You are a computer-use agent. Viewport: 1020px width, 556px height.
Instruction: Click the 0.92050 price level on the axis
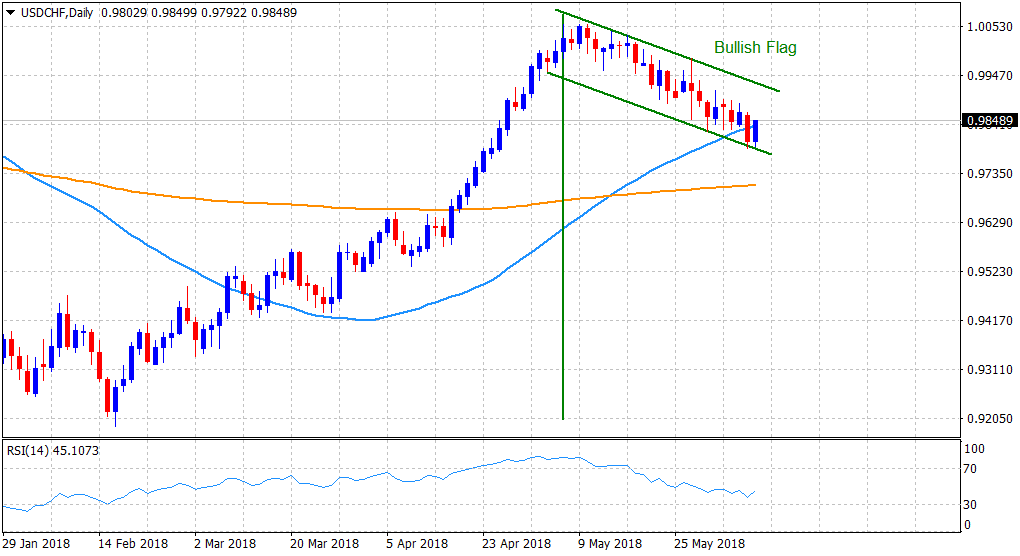[986, 419]
